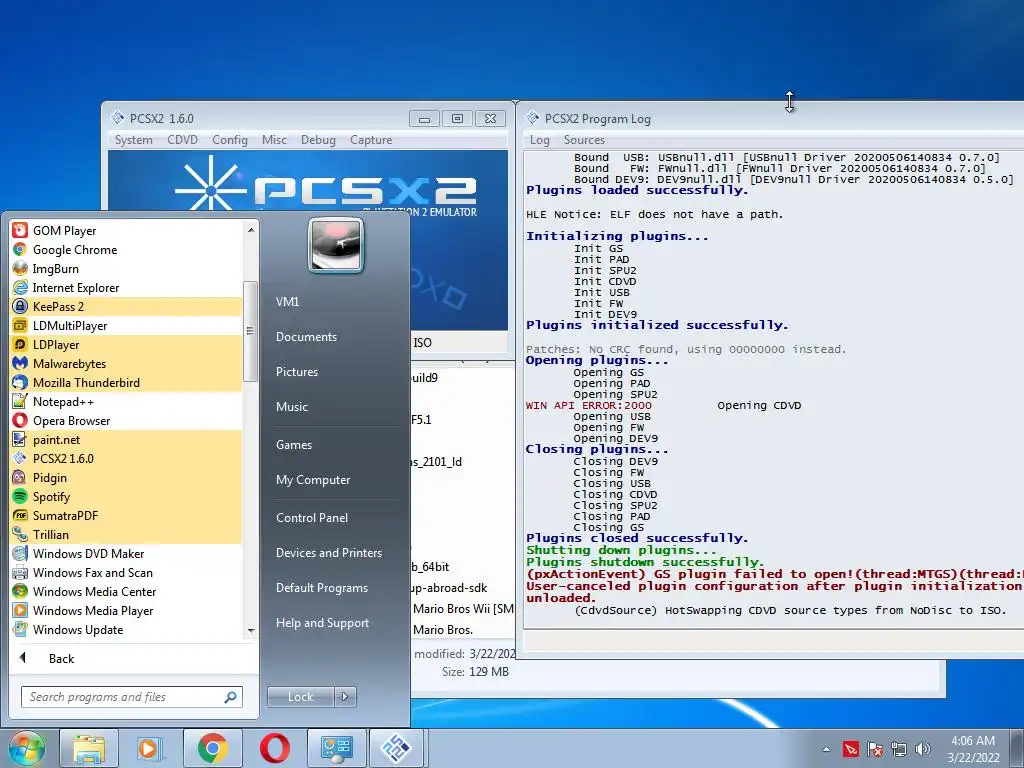Screen dimensions: 1024x768
Task: Click the Search programs and files box
Action: (x=131, y=697)
